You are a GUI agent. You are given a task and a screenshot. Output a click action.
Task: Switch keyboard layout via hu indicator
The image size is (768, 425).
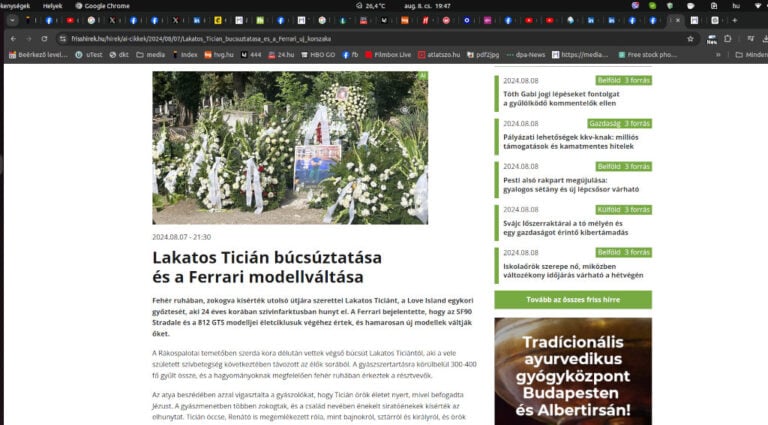pyautogui.click(x=736, y=6)
